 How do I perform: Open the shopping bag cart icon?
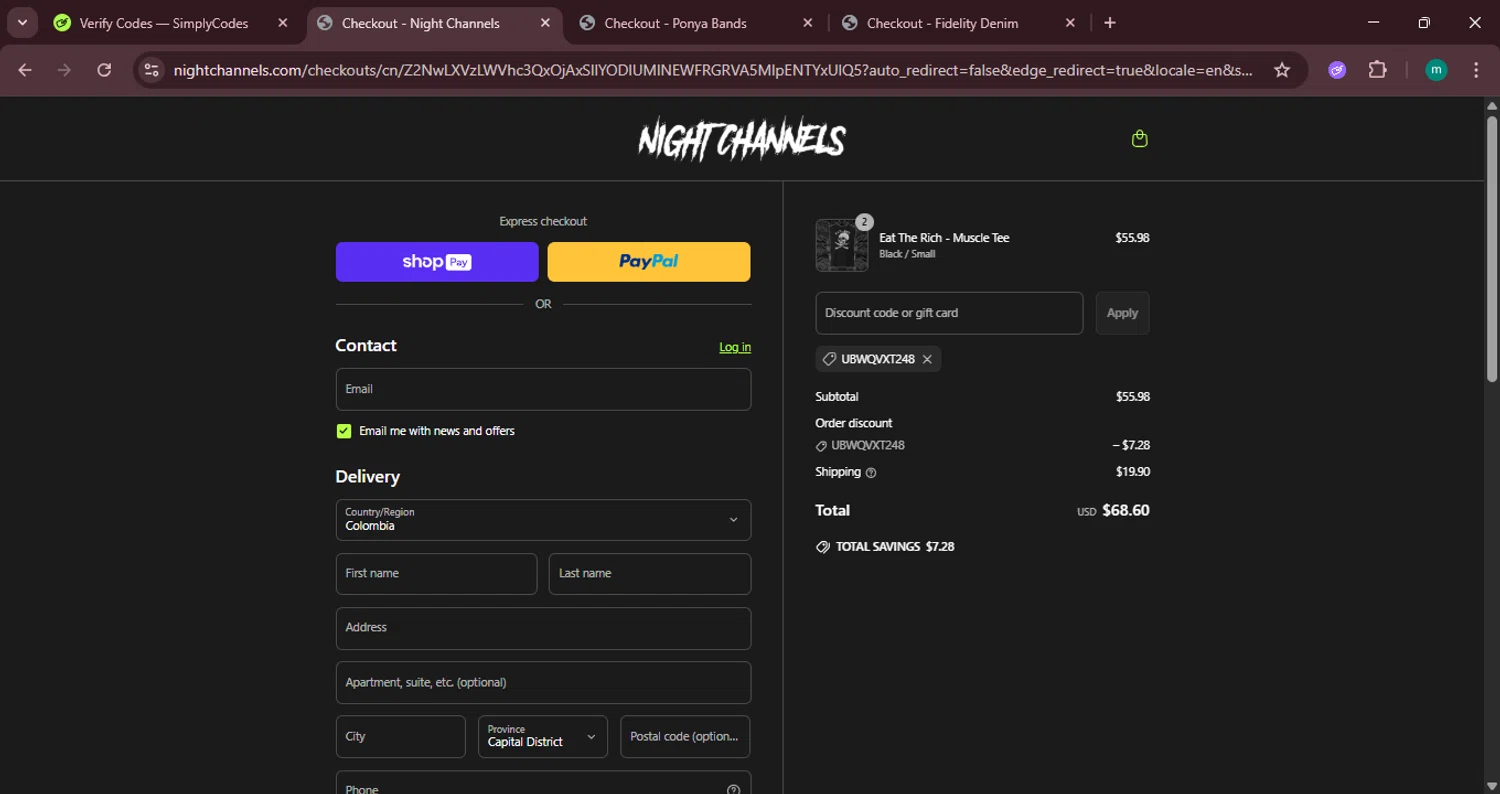1139,139
